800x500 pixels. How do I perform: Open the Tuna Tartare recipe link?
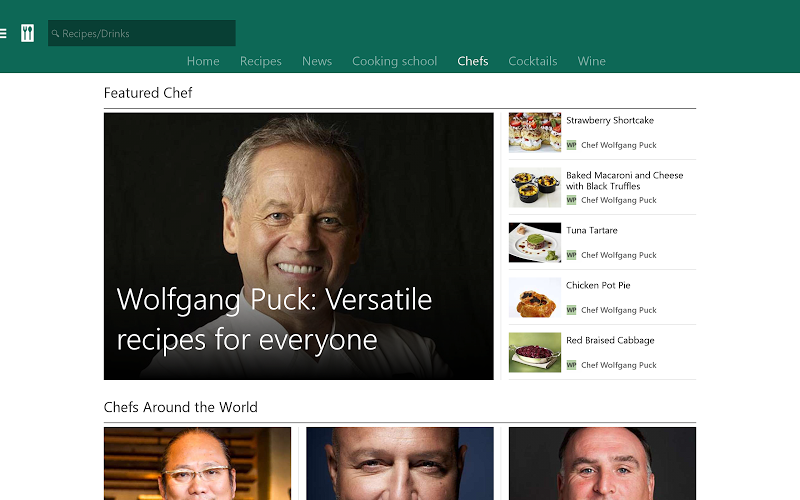592,231
